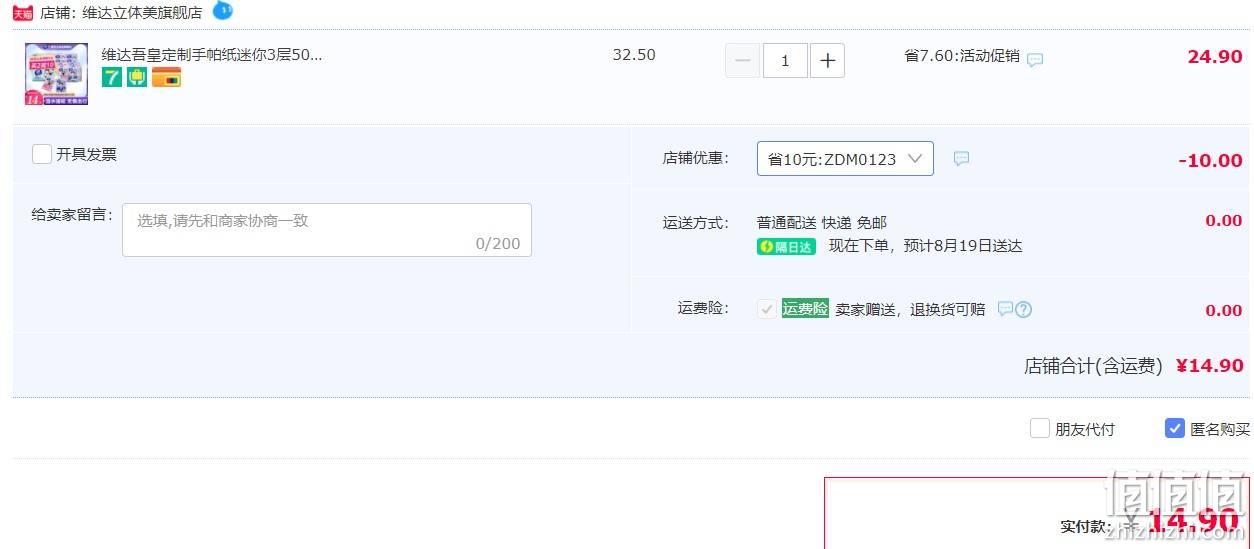
Task: Increase quantity with the plus button
Action: (827, 61)
